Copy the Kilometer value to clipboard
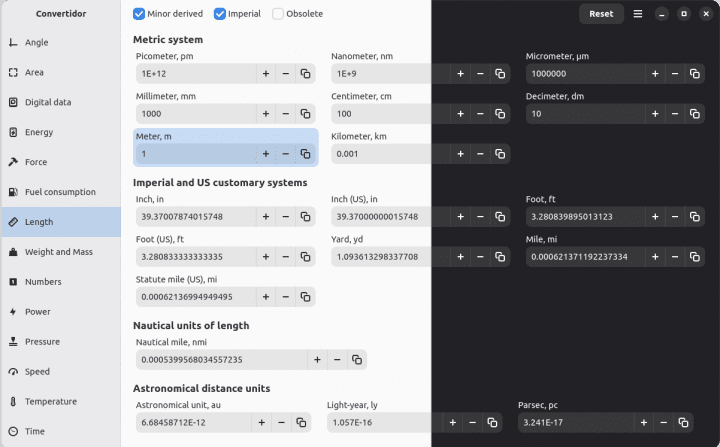The width and height of the screenshot is (720, 447). click(x=500, y=154)
